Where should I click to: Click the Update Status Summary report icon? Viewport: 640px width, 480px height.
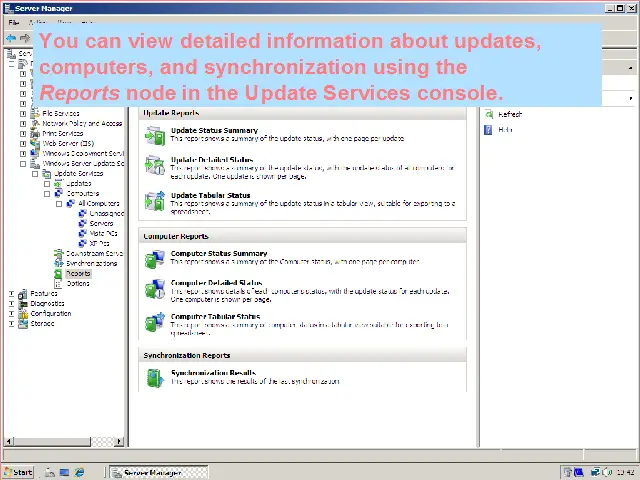155,136
